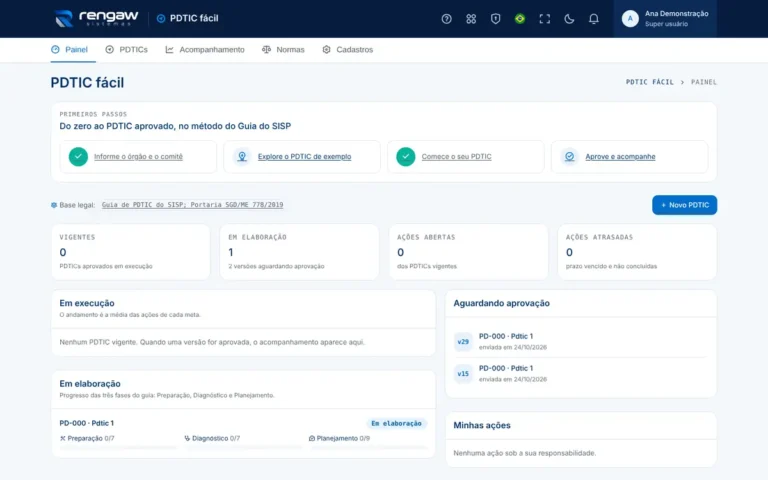Click the Rengaw Sistemas logo
This screenshot has width=768, height=480.
tap(96, 18)
